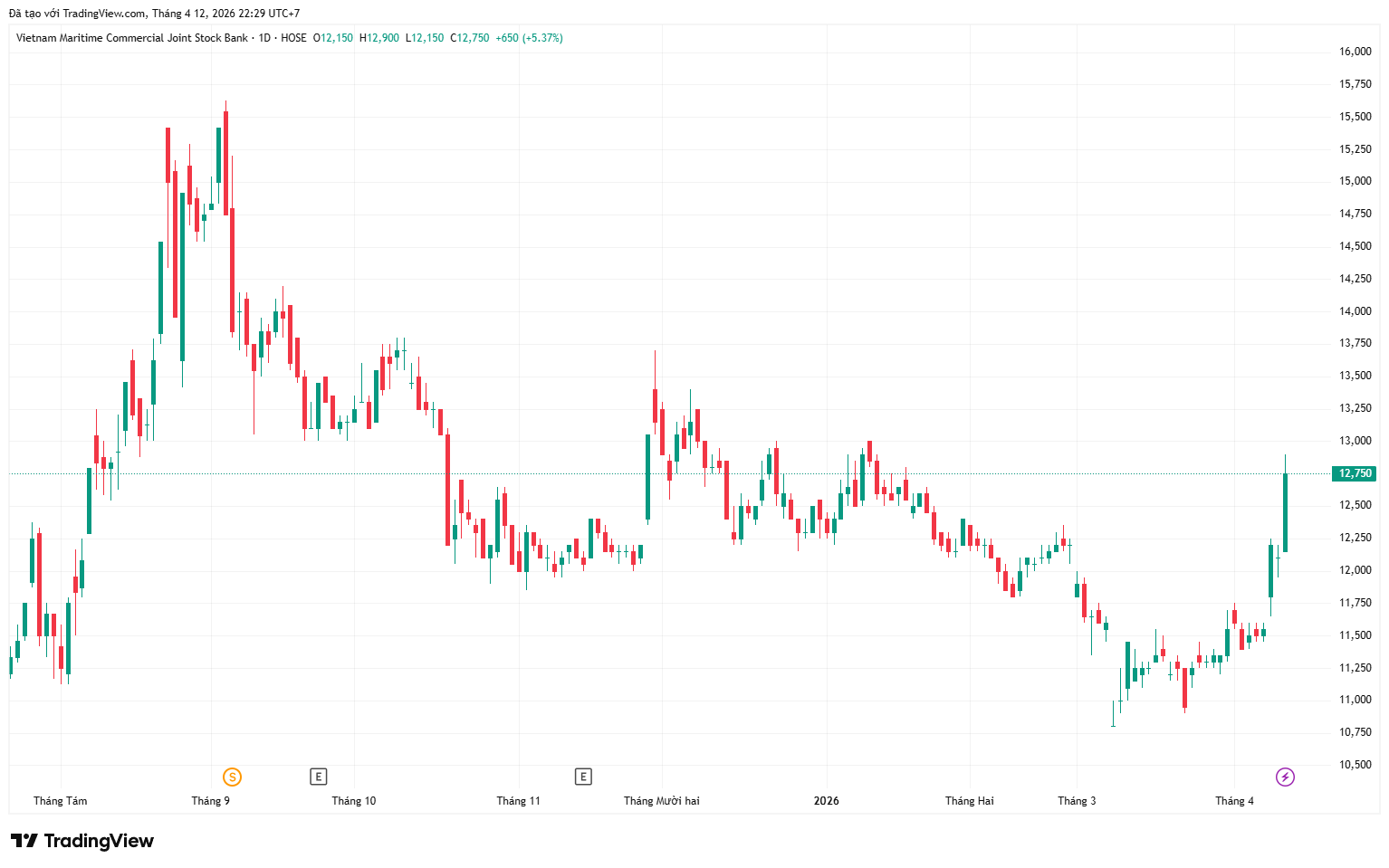Click the 'Tháng Hai' time axis label

970,801
